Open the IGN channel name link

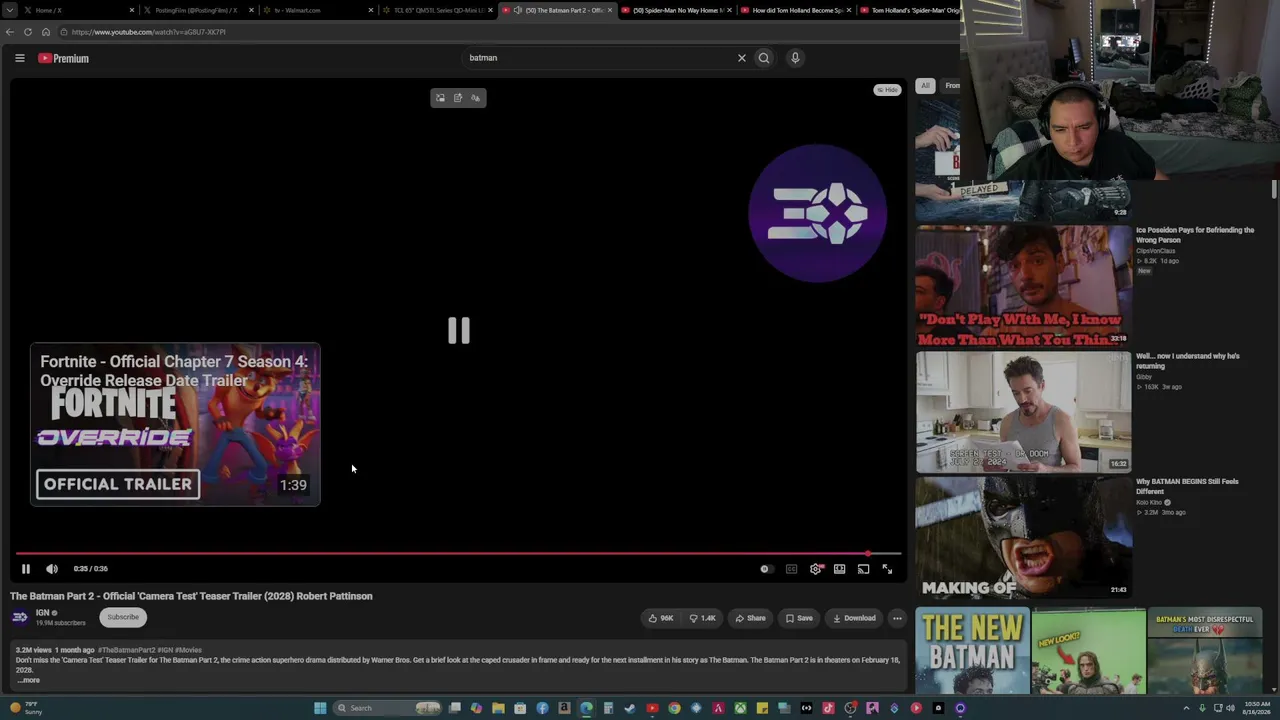coord(42,613)
